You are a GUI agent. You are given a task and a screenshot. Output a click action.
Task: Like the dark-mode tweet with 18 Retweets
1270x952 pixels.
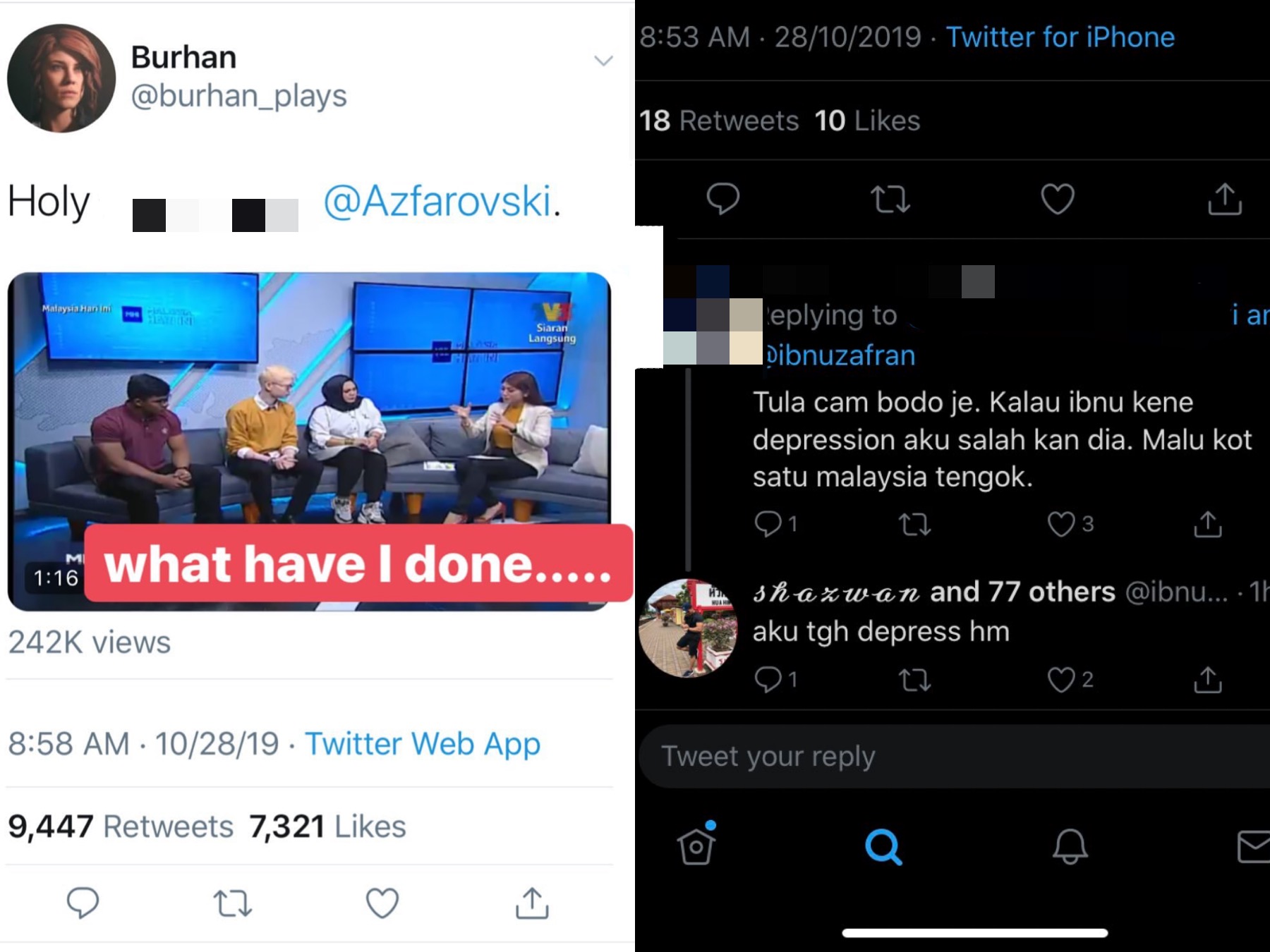tap(1057, 199)
